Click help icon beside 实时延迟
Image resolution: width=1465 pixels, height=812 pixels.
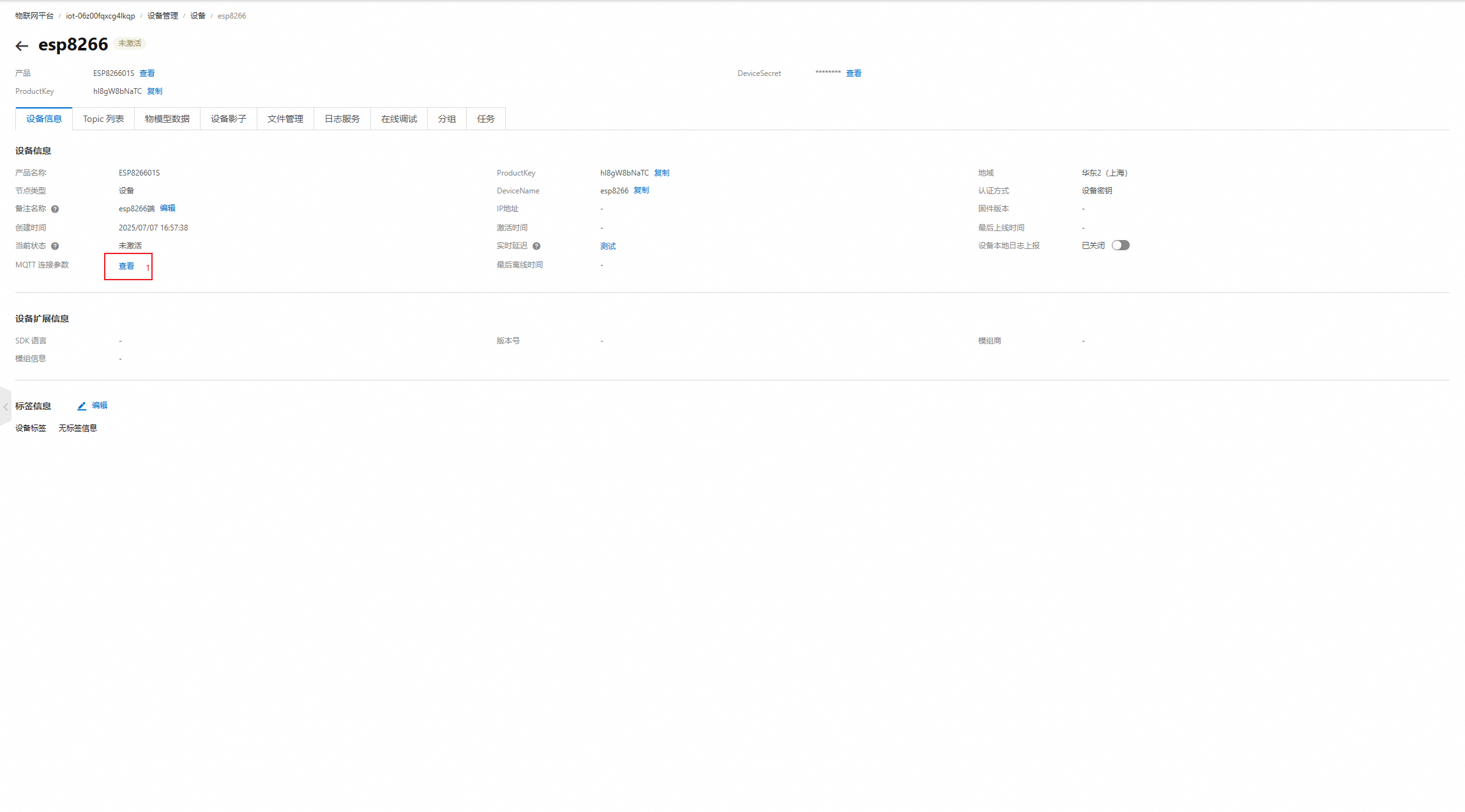tap(536, 246)
